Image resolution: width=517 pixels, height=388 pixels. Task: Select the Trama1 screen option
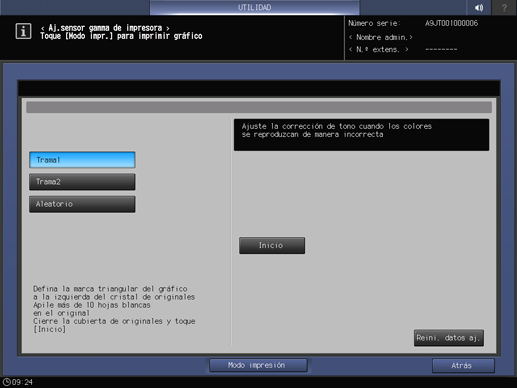tap(82, 160)
